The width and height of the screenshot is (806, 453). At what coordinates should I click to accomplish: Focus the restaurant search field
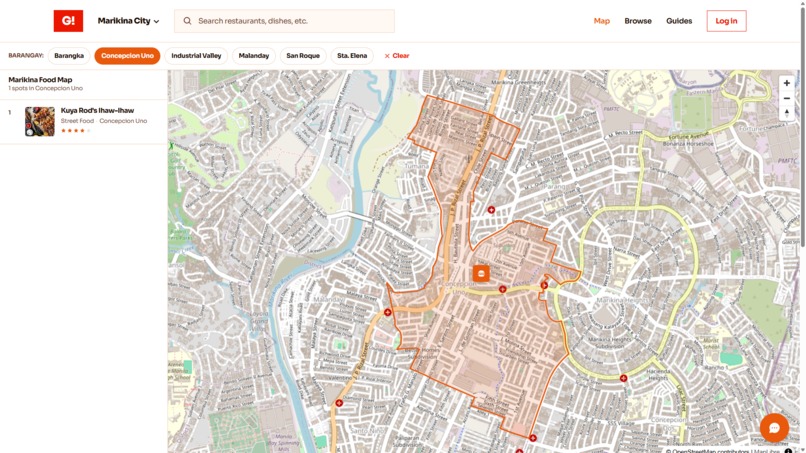pyautogui.click(x=284, y=21)
